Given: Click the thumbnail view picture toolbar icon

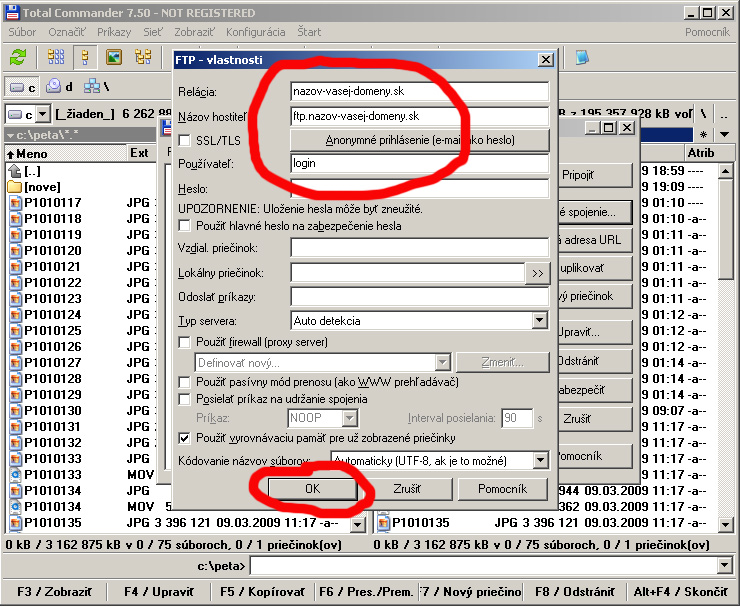Looking at the screenshot, I should point(114,57).
